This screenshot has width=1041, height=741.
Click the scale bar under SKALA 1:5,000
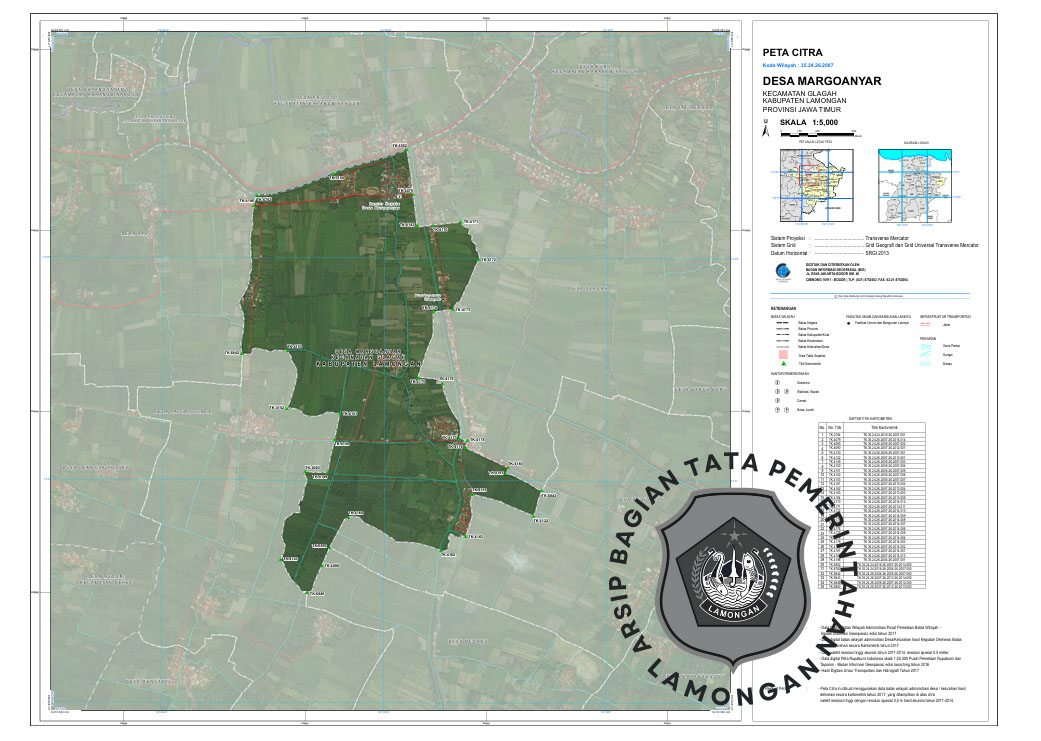tap(800, 131)
